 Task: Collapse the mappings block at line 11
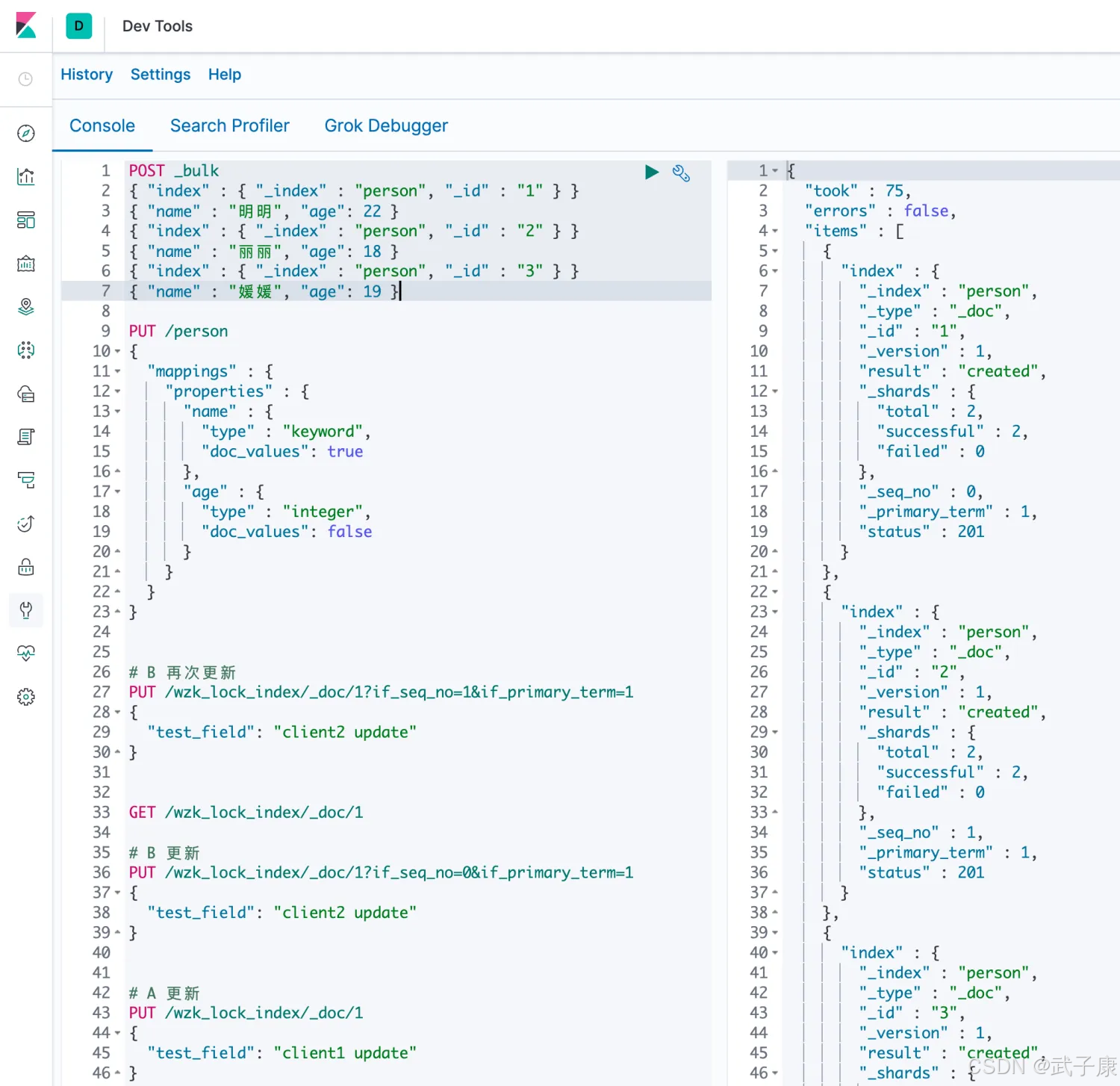(118, 371)
